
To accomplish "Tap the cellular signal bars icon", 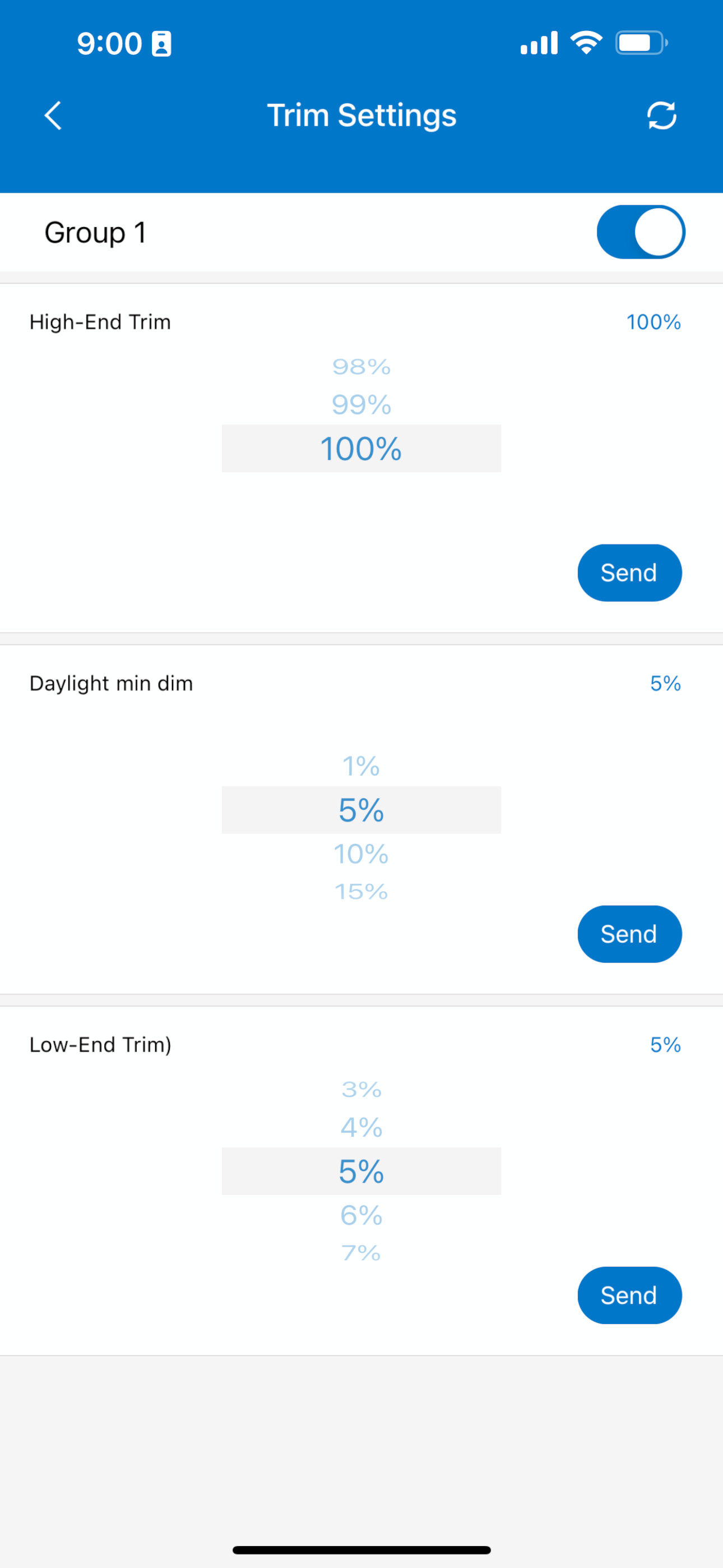I will (x=539, y=43).
